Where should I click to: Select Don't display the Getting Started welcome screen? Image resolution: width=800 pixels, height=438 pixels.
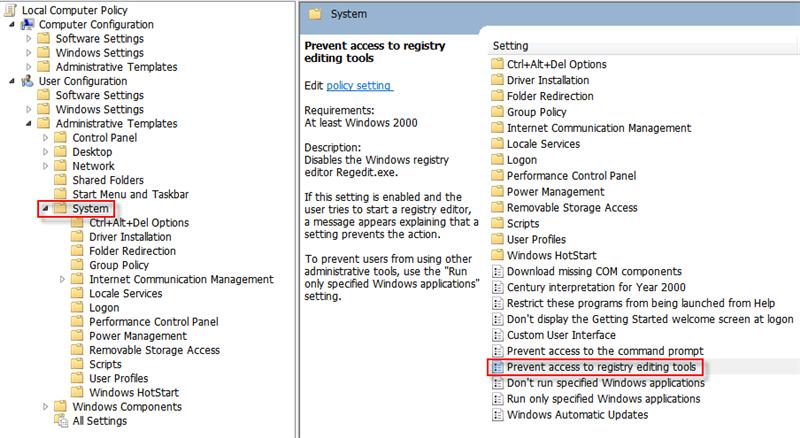click(x=650, y=319)
